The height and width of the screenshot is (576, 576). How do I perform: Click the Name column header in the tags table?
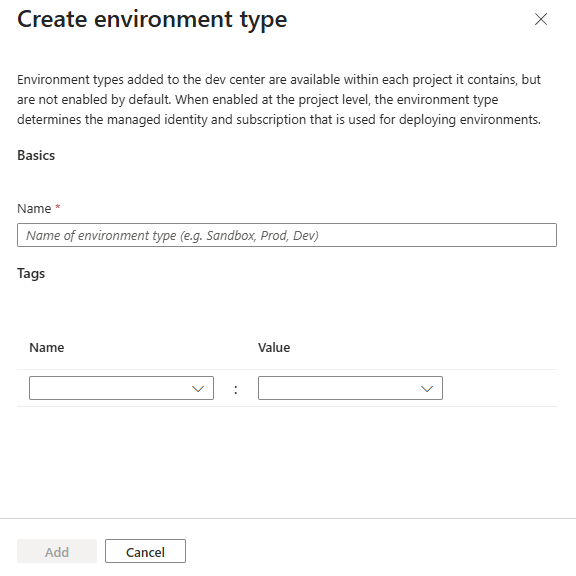pos(47,348)
